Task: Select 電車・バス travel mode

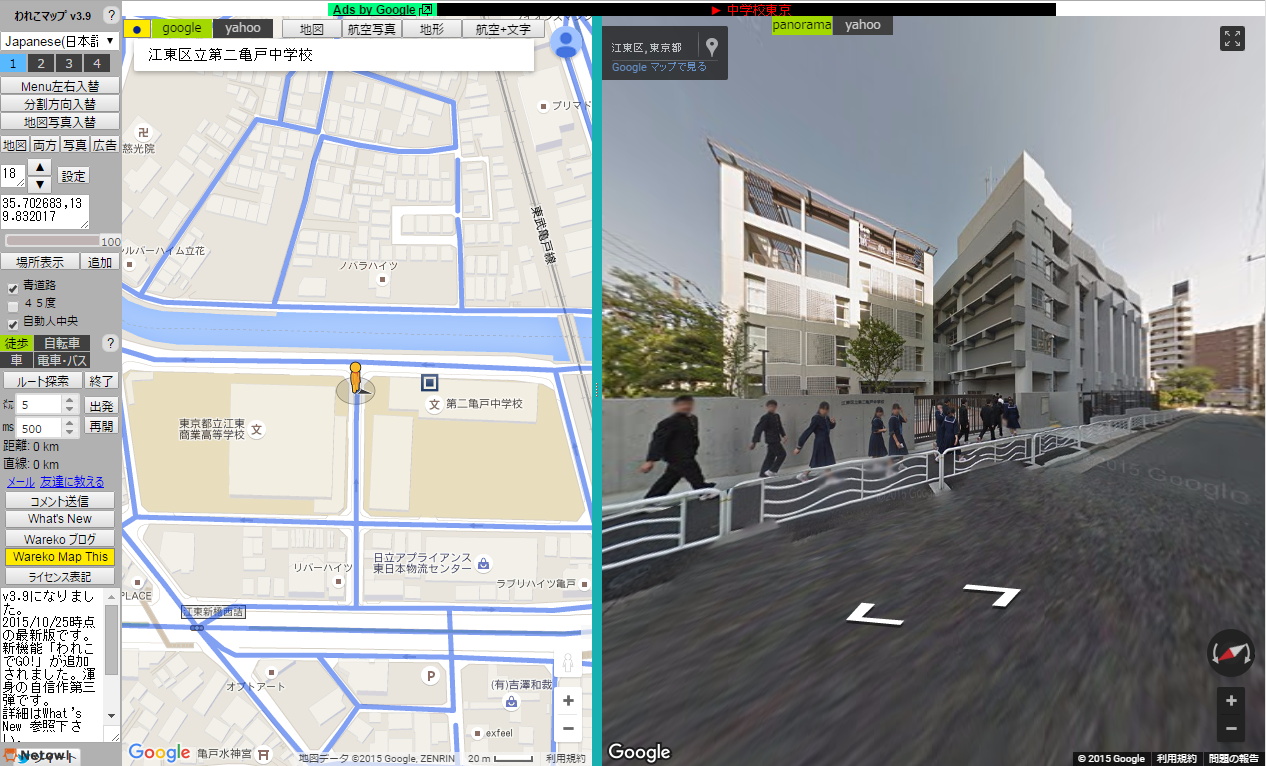Action: [62, 360]
